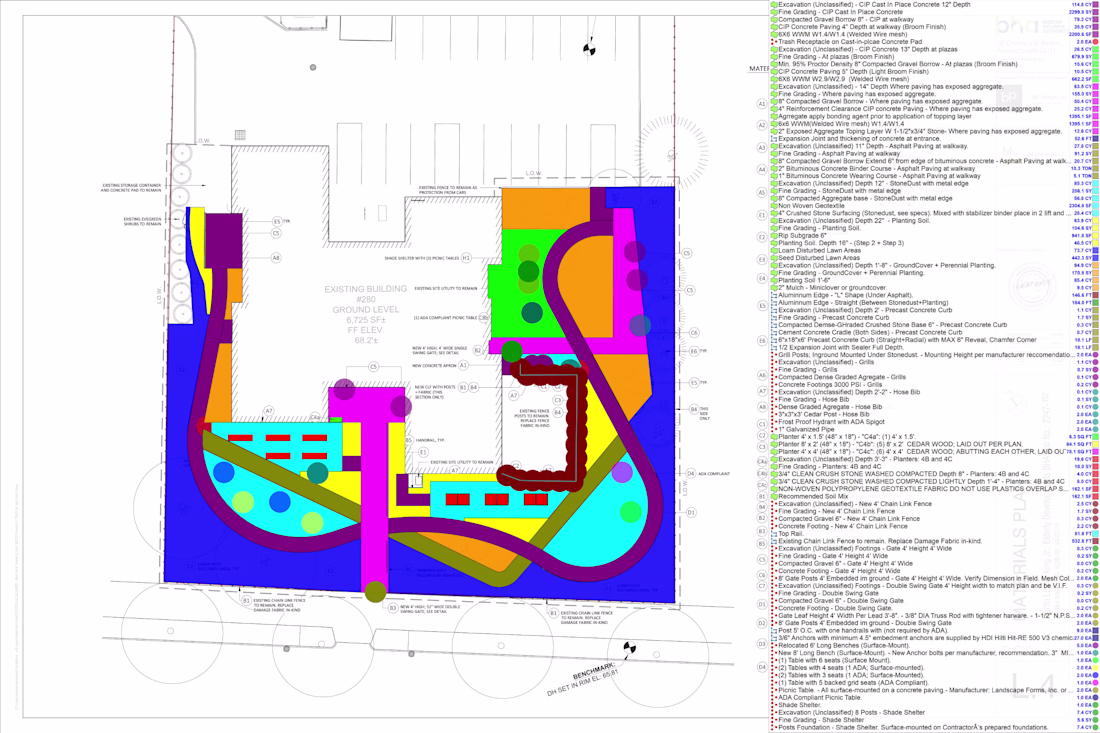Select "Excavation (Unclassified) - CIP Cast In Place Concrete 12" Depth"

[874, 4]
